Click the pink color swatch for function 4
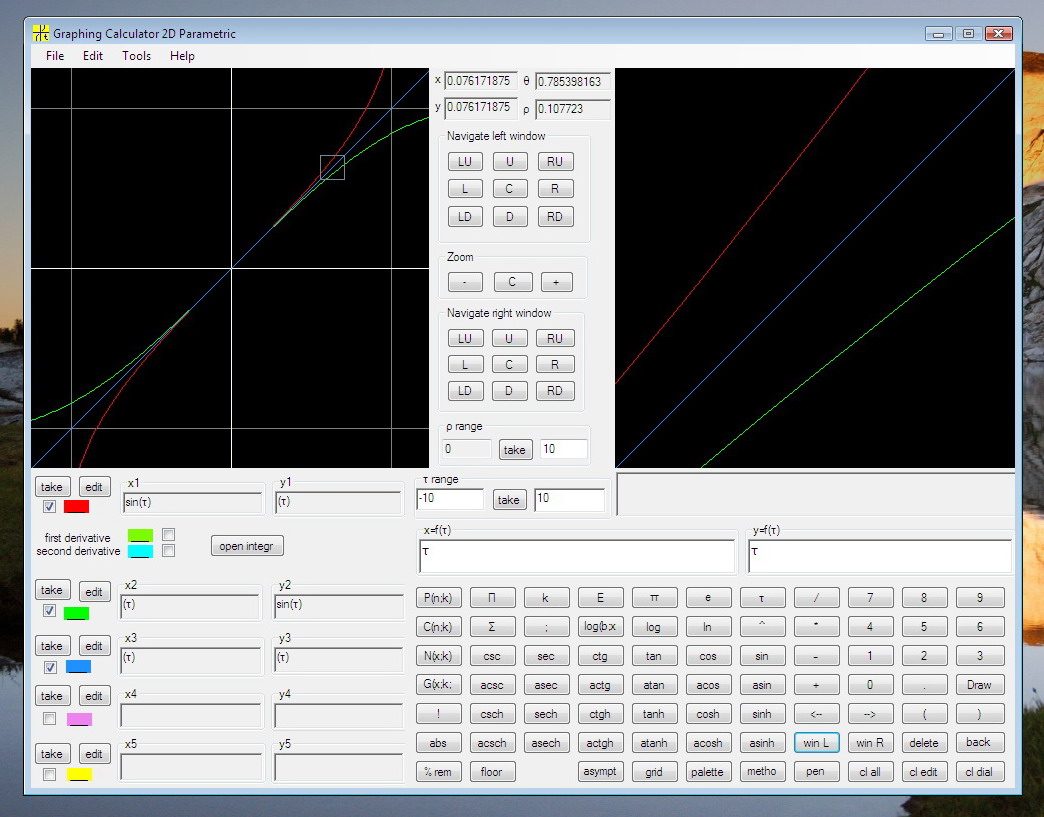 (x=79, y=719)
